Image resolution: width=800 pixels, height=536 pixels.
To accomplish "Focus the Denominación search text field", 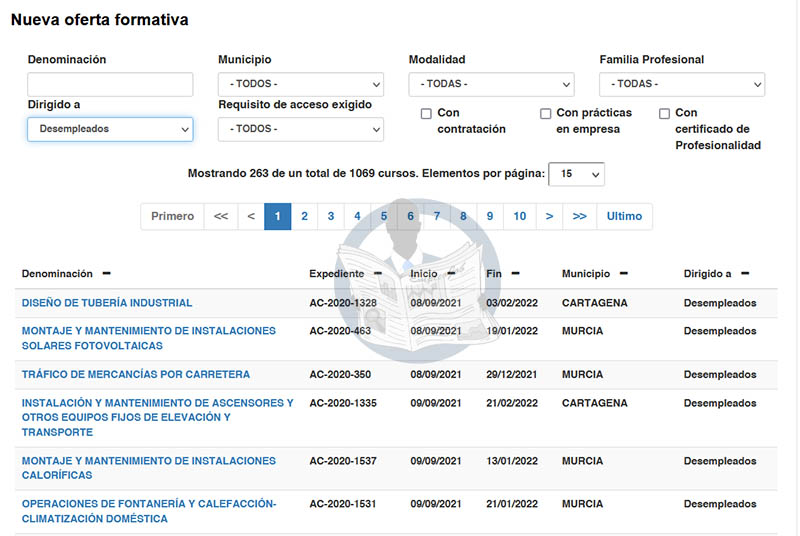I will 110,84.
